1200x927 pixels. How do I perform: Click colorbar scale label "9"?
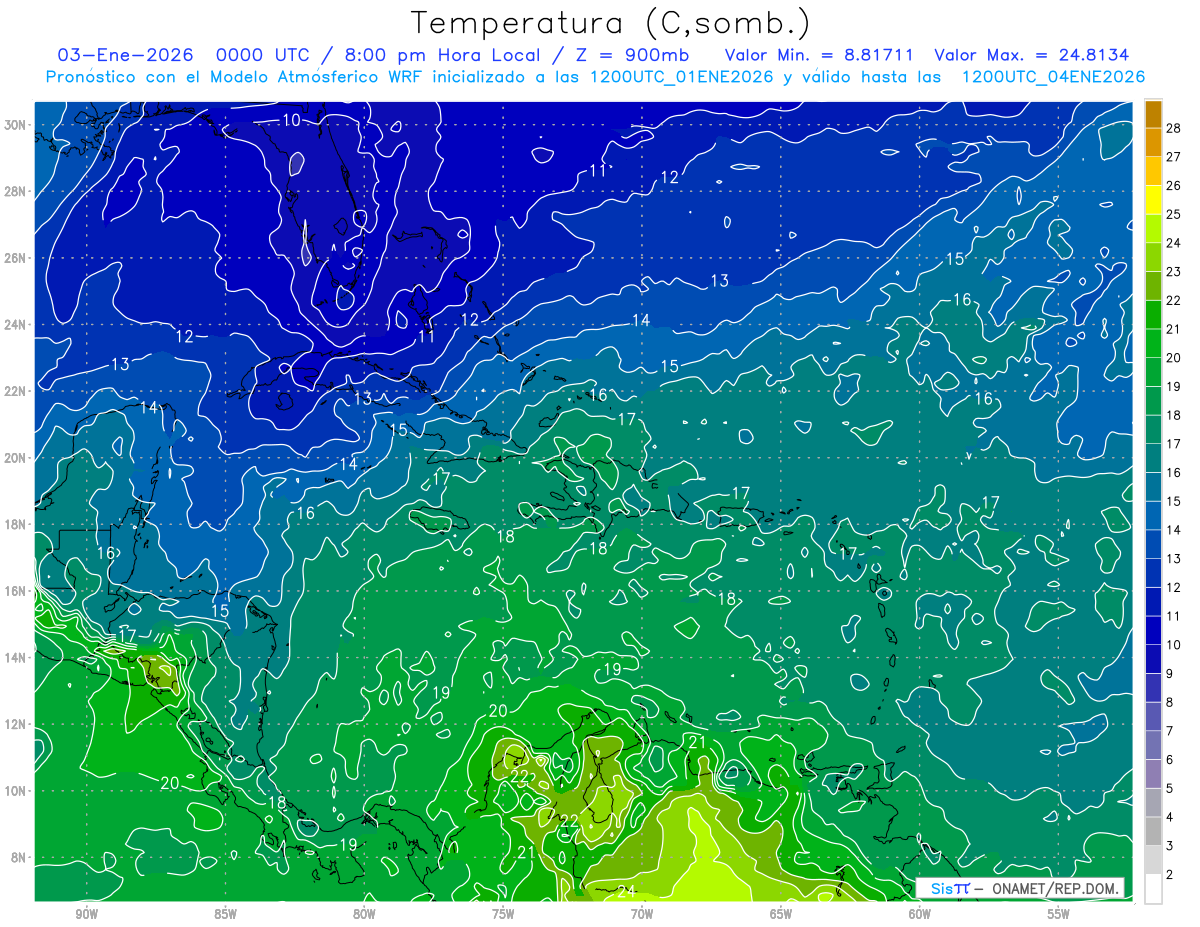pyautogui.click(x=1171, y=674)
